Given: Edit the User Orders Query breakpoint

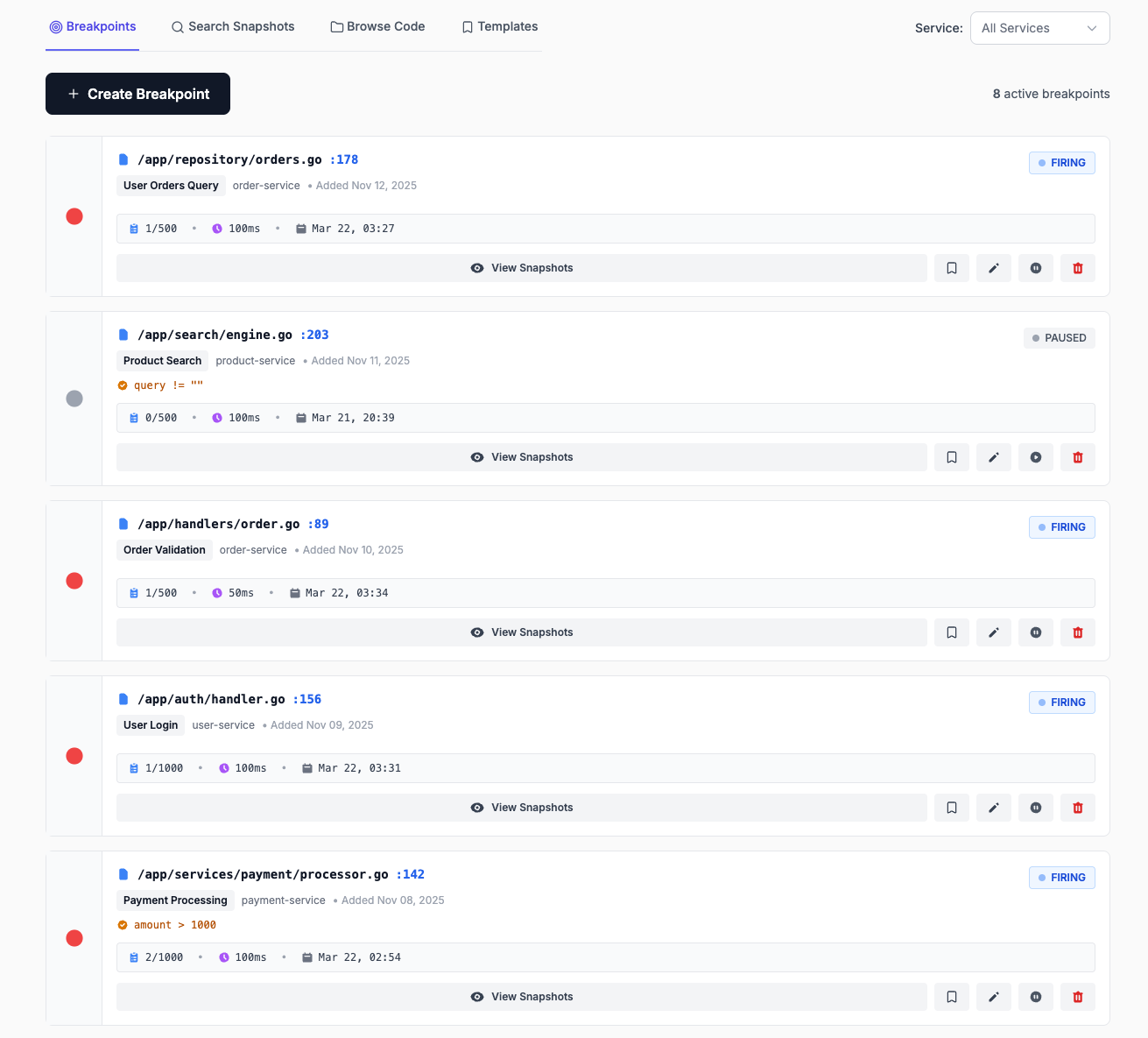Looking at the screenshot, I should tap(994, 268).
